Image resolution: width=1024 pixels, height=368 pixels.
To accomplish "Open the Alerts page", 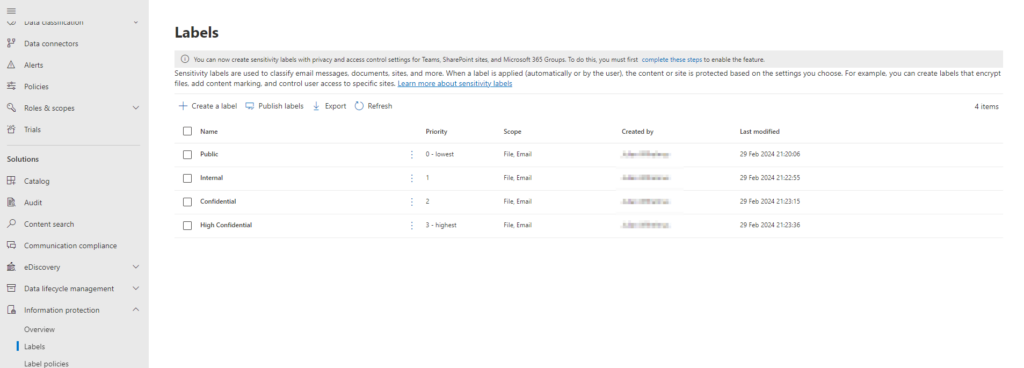I will (x=33, y=65).
